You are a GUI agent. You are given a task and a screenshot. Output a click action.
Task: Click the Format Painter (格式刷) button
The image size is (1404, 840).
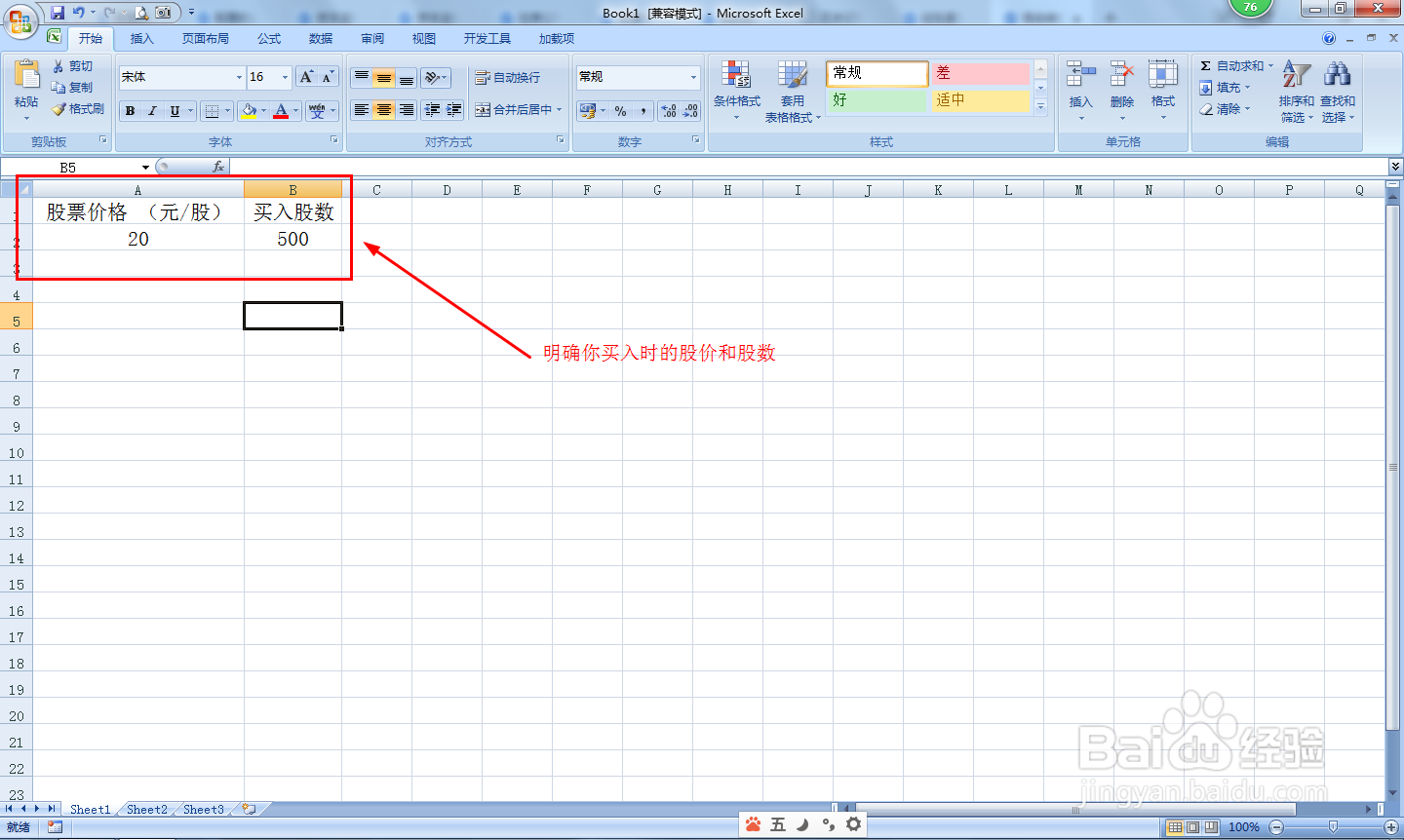78,109
